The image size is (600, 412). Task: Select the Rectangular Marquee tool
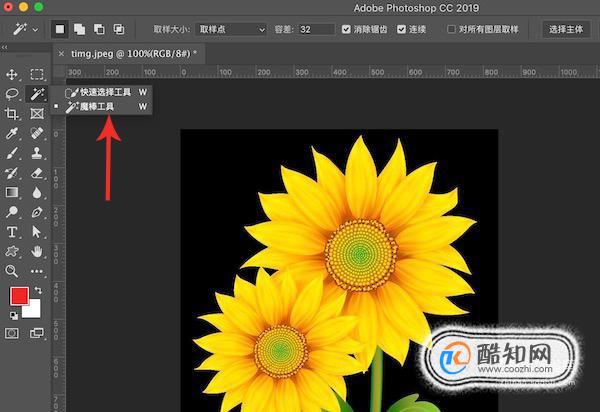37,74
